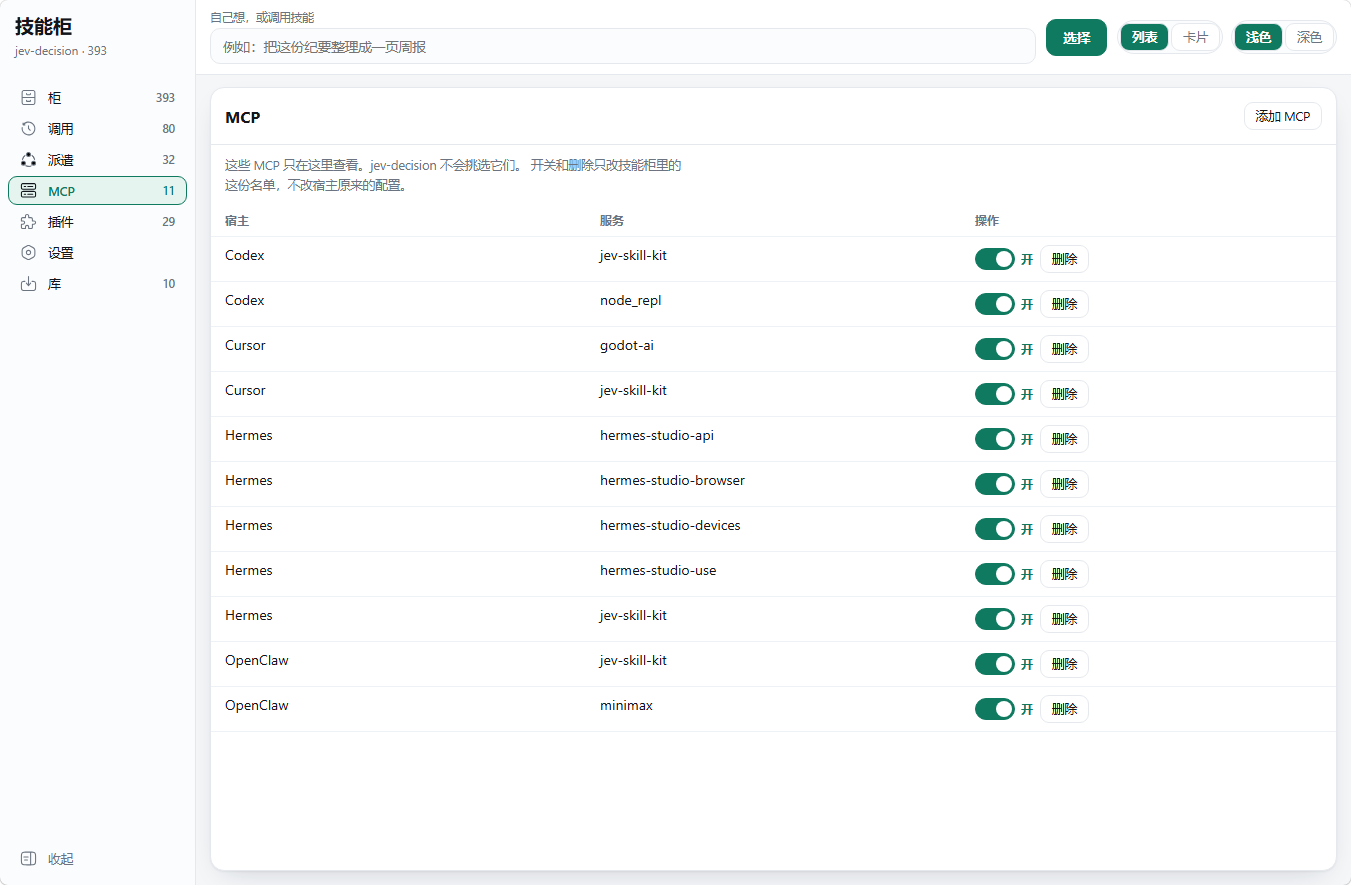Toggle the hermes-studio-devices switch
The image size is (1351, 885).
(995, 529)
